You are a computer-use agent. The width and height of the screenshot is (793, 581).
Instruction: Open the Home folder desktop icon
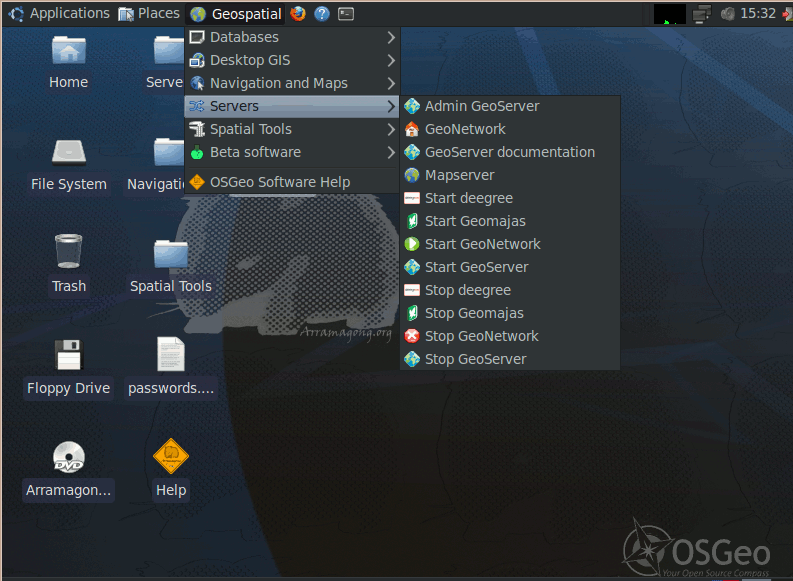[69, 51]
